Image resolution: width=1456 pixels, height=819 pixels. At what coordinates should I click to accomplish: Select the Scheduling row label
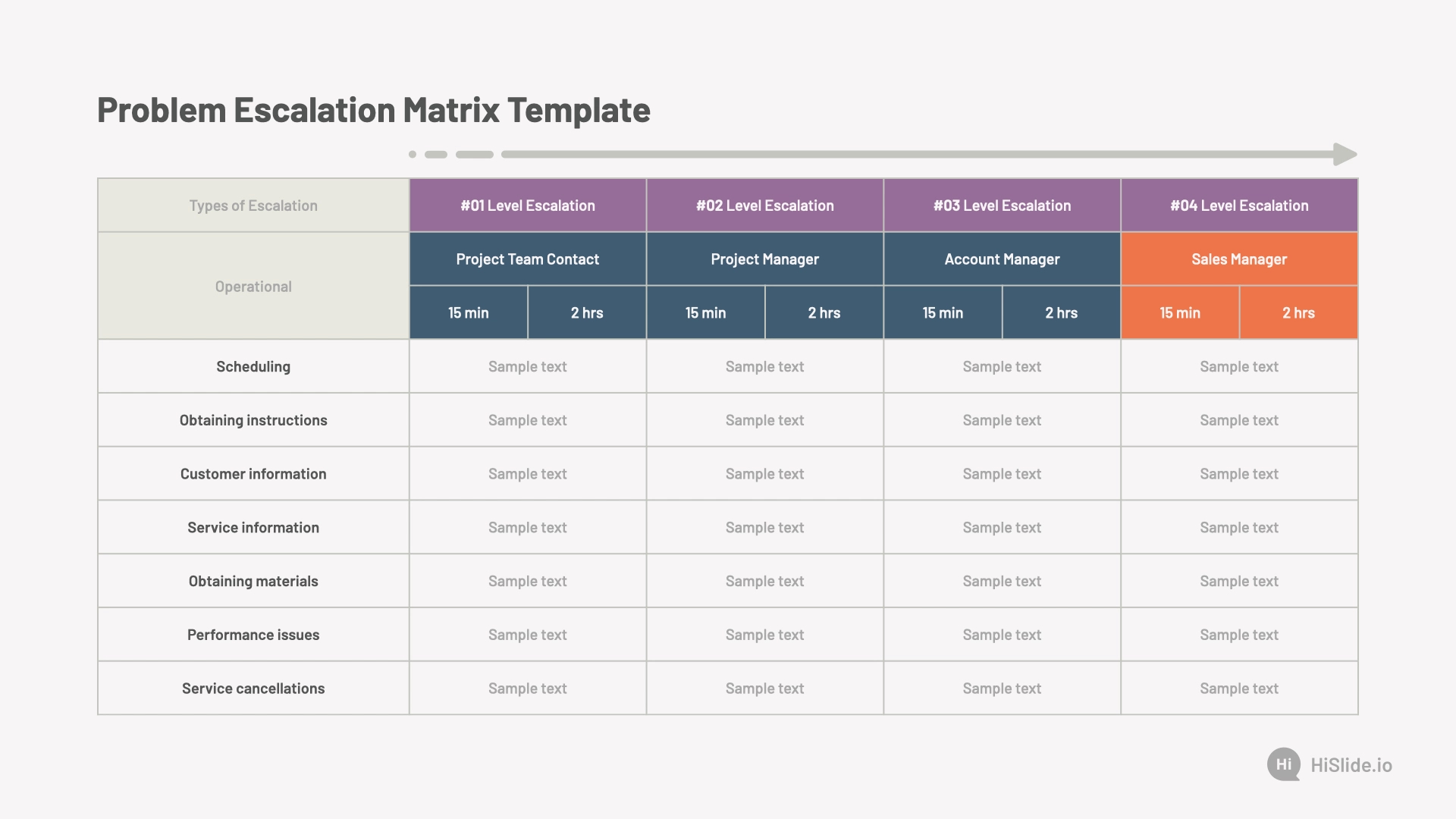coord(252,366)
